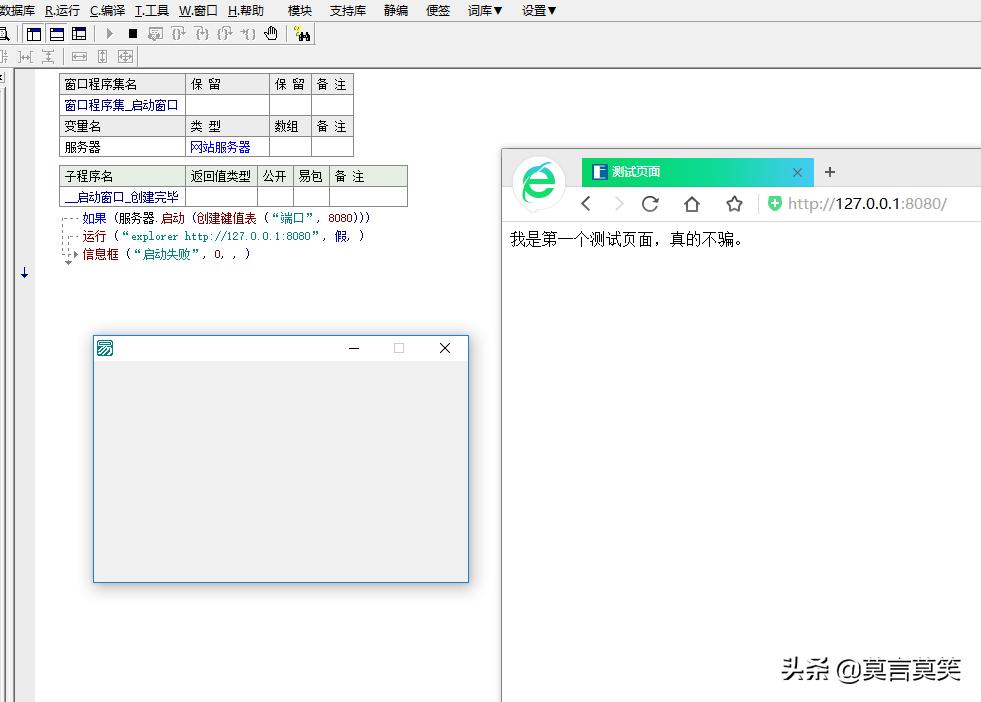
Task: Bookmark page with the star icon
Action: click(x=734, y=204)
